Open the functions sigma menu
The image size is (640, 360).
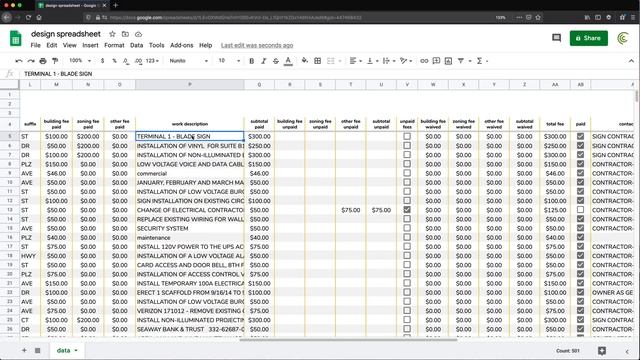pos(480,61)
